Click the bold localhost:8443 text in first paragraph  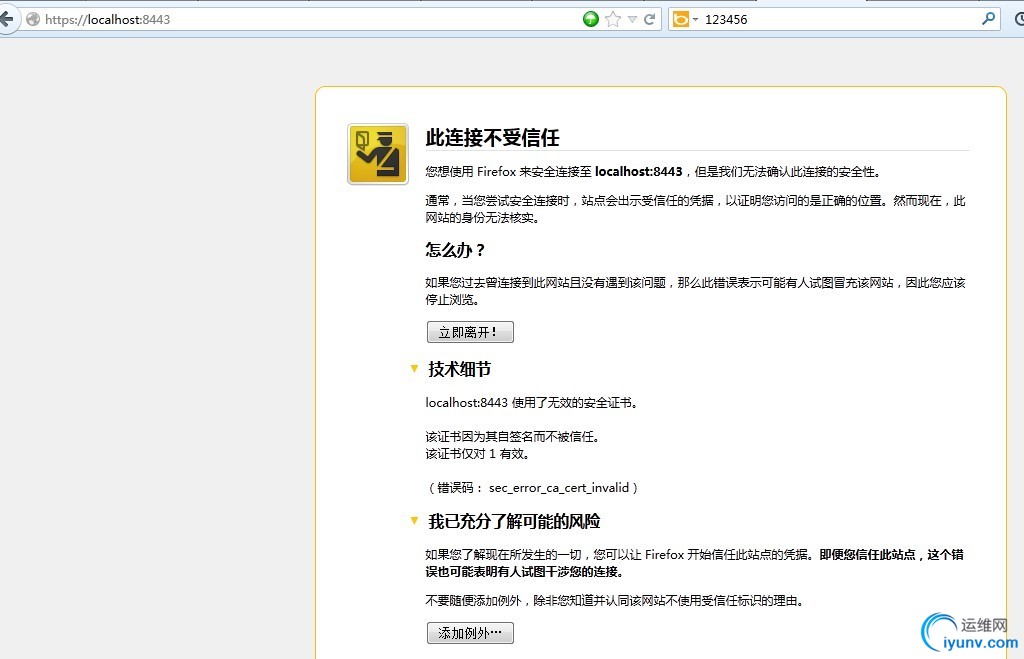point(639,172)
